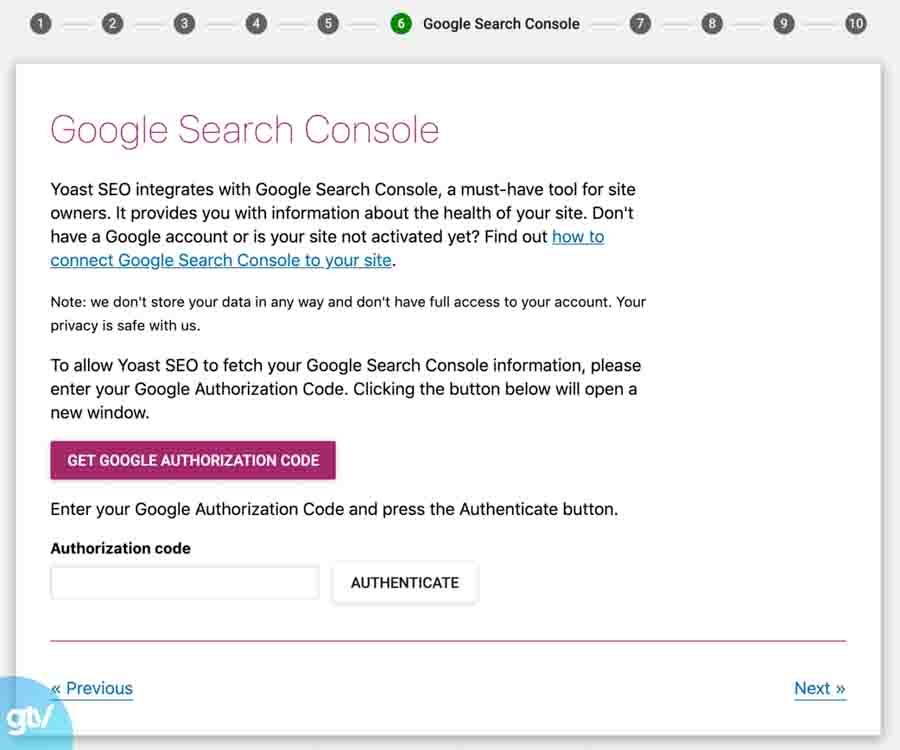
Task: Jump ahead to step 7
Action: tap(640, 21)
